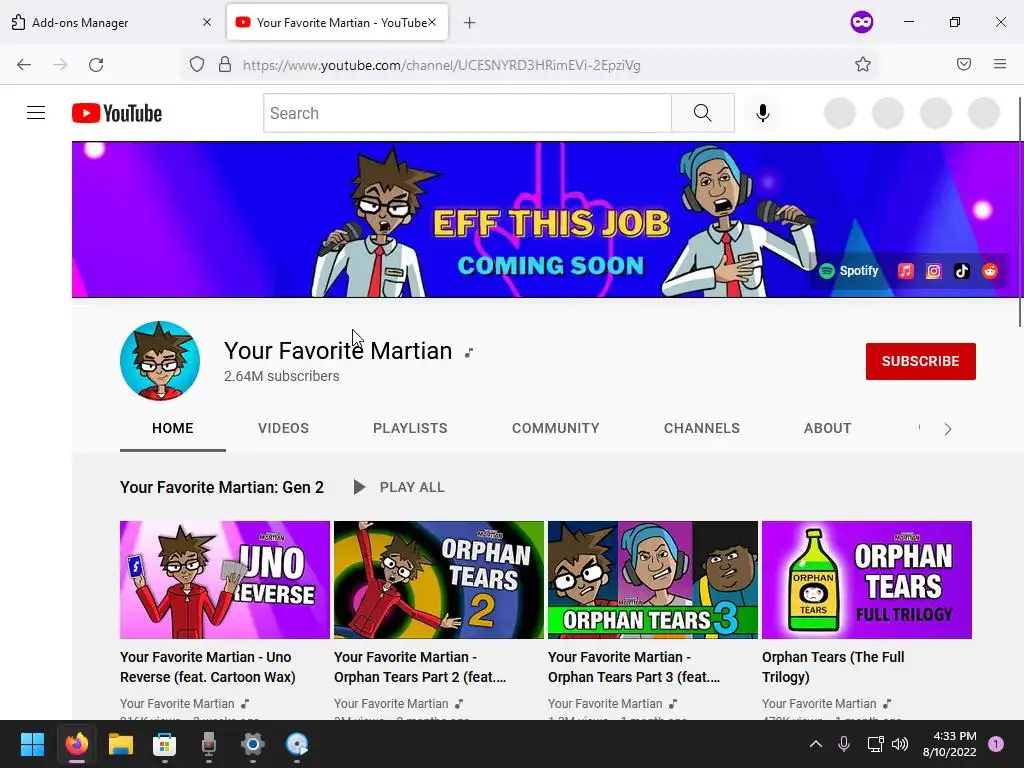Reload the page
Screen dimensions: 1024x768
click(x=96, y=65)
